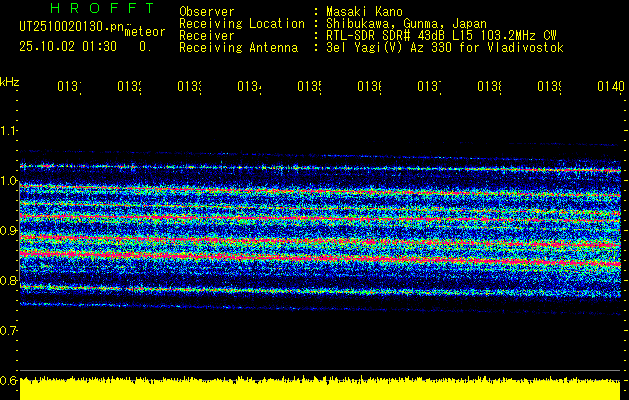Click the 0.8 frequency axis label
629x400 pixels.
pyautogui.click(x=9, y=281)
